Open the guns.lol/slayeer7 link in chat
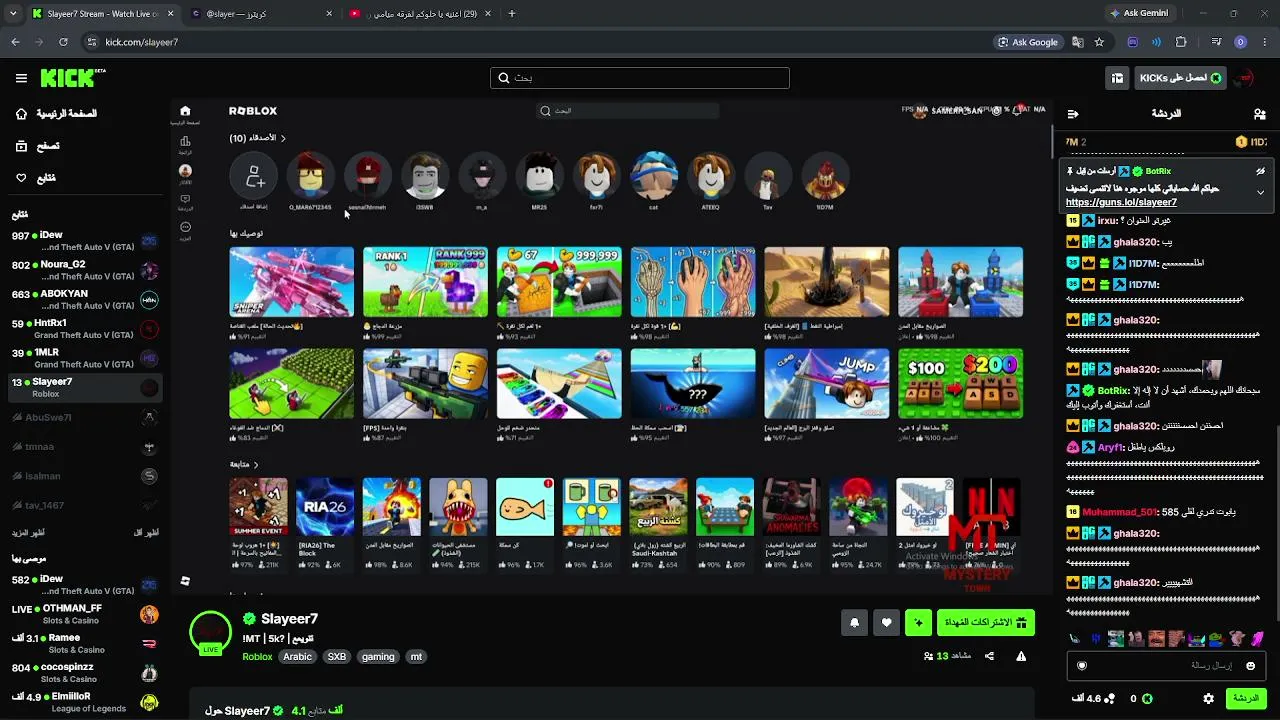Screen dimensions: 1280x720 pyautogui.click(x=1121, y=202)
